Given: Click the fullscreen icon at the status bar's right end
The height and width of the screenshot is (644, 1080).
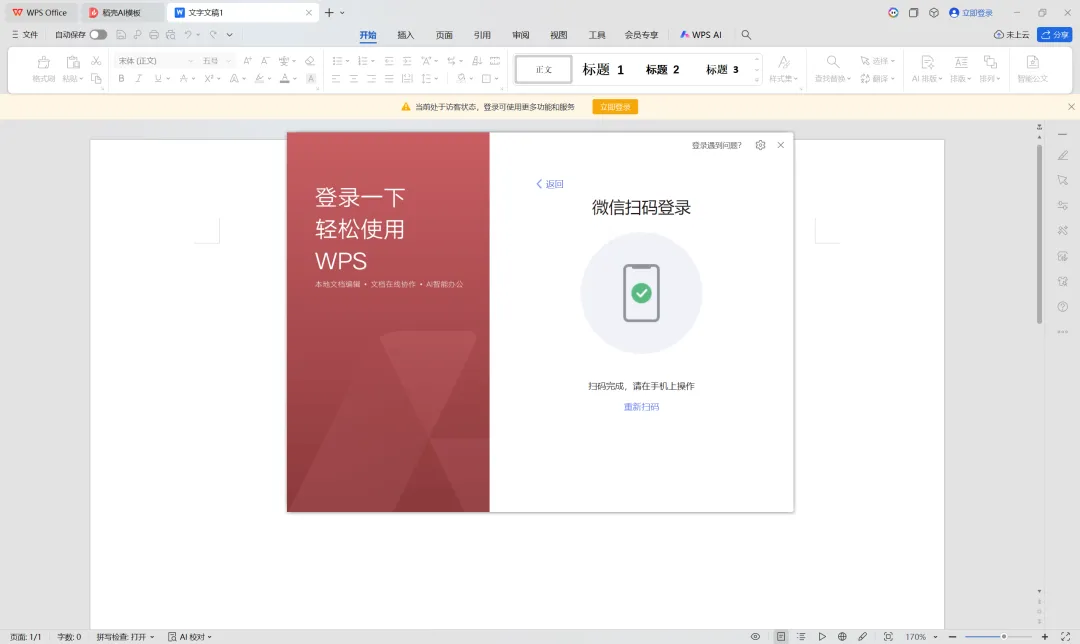Looking at the screenshot, I should tap(1066, 636).
